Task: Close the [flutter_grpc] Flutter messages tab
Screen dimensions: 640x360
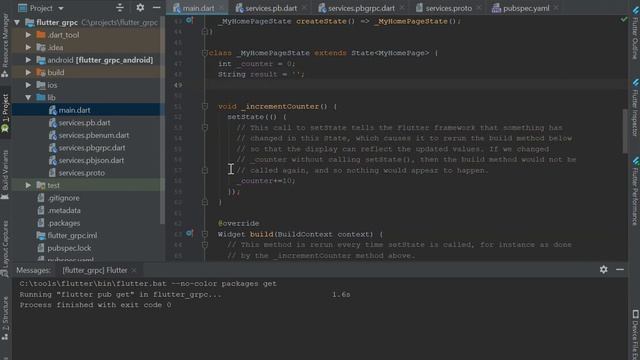Action: (134, 270)
